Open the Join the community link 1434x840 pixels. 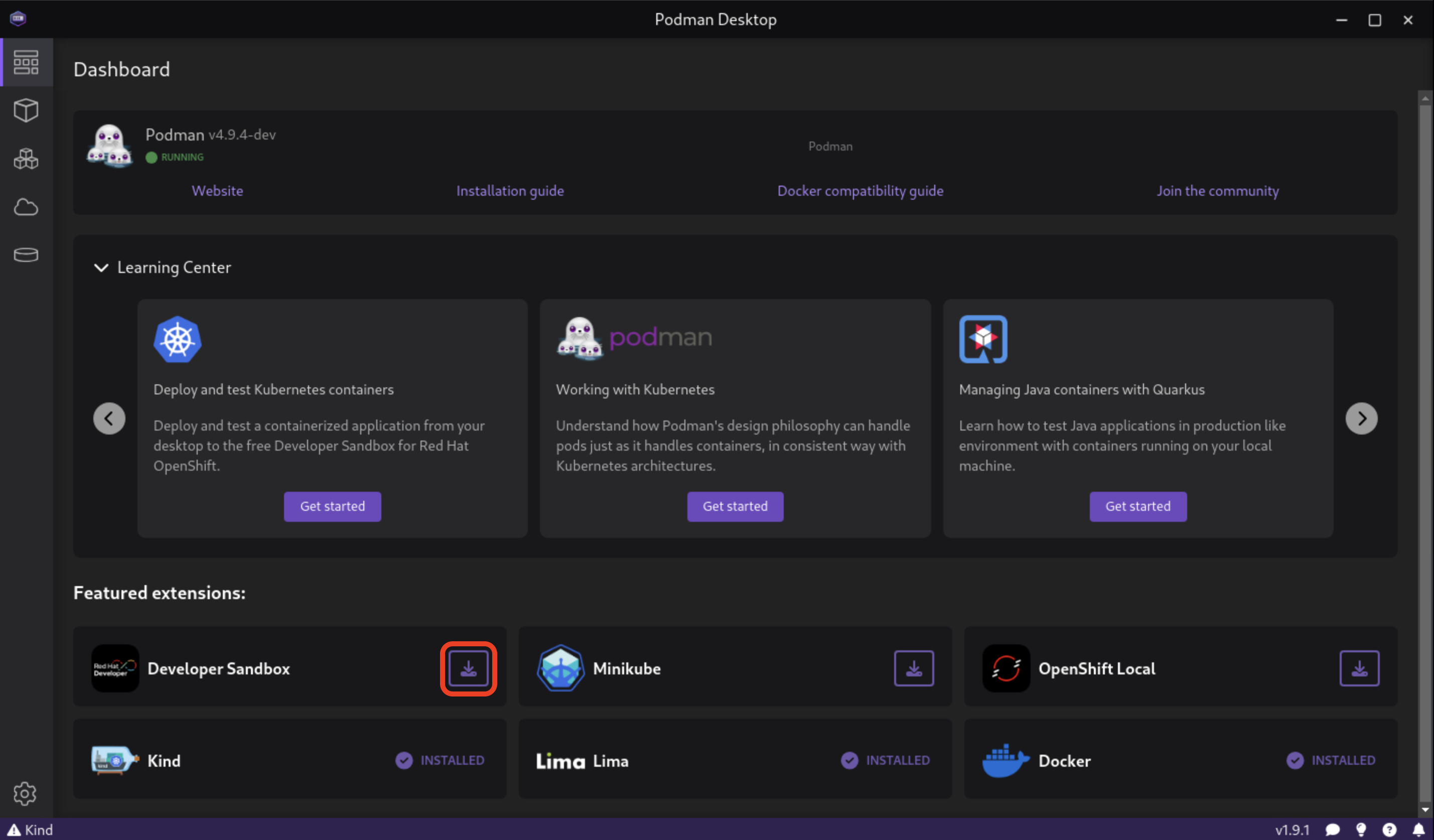[1218, 191]
